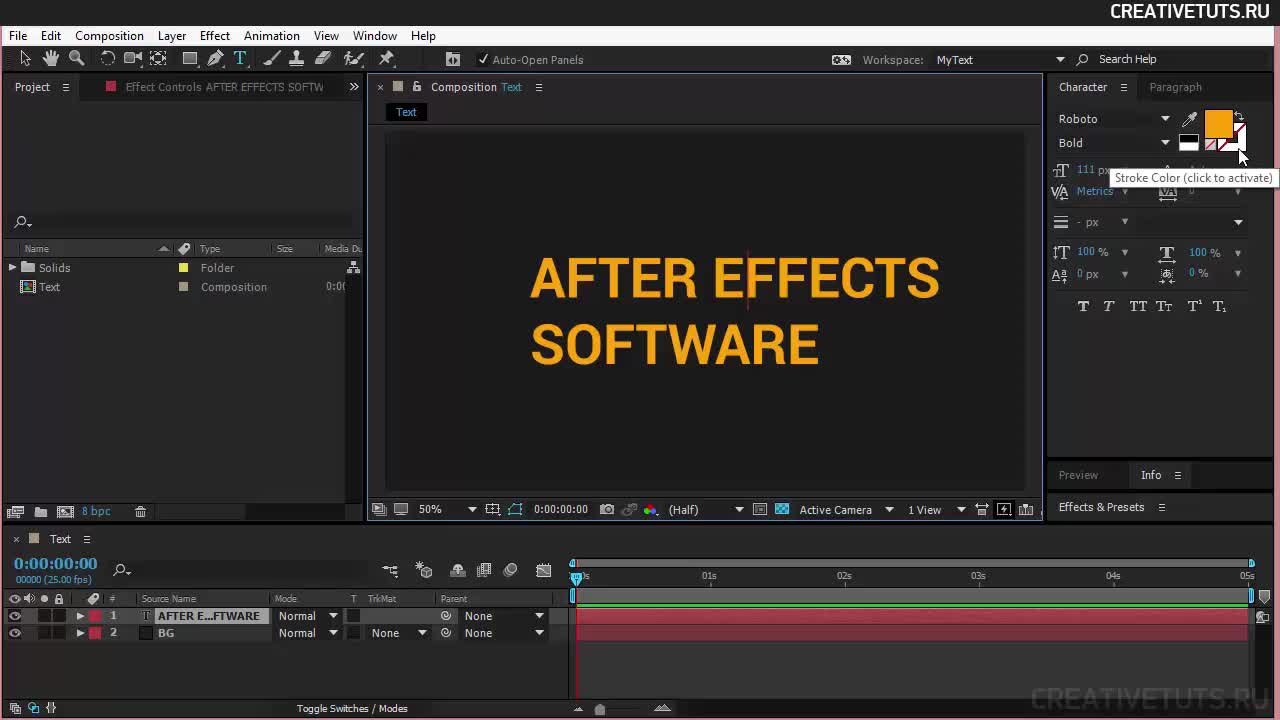Open the (Half) resolution dropdown

pos(705,510)
